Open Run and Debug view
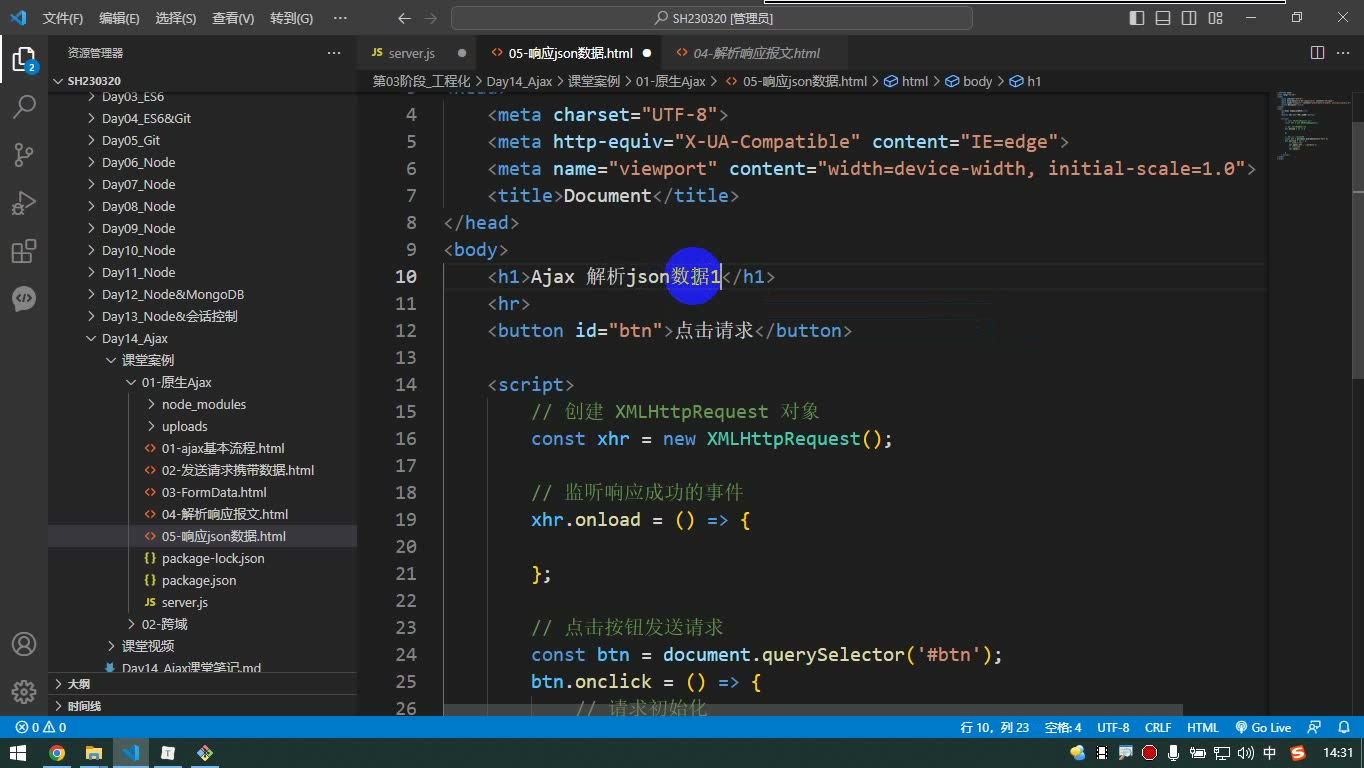 (x=24, y=203)
